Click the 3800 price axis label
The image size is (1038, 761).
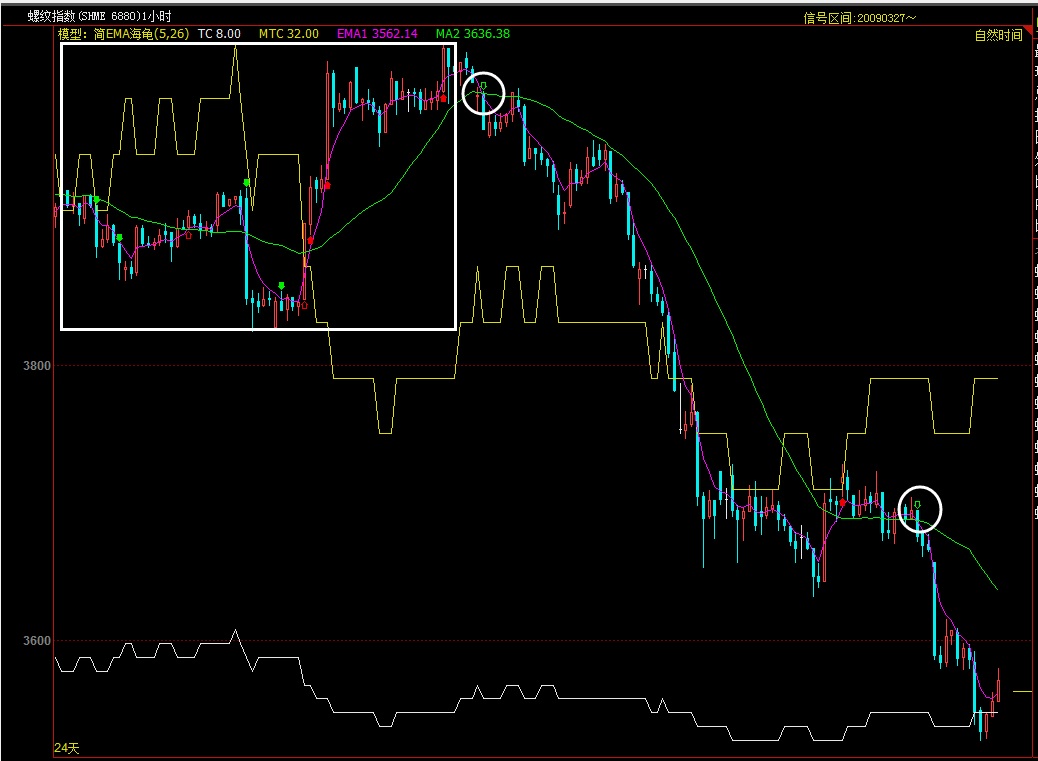pyautogui.click(x=38, y=366)
